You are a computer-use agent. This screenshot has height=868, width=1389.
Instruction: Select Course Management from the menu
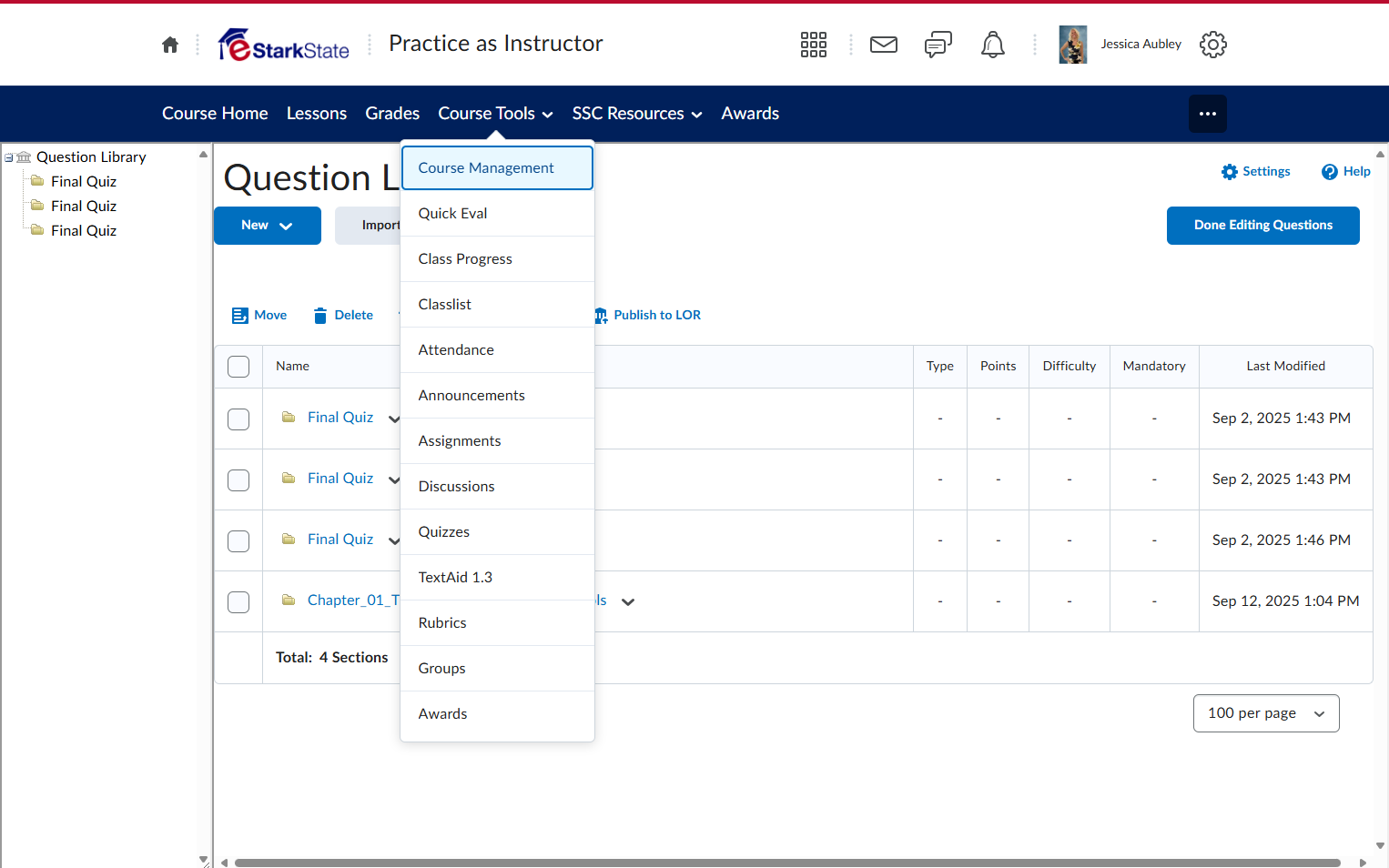(x=497, y=168)
